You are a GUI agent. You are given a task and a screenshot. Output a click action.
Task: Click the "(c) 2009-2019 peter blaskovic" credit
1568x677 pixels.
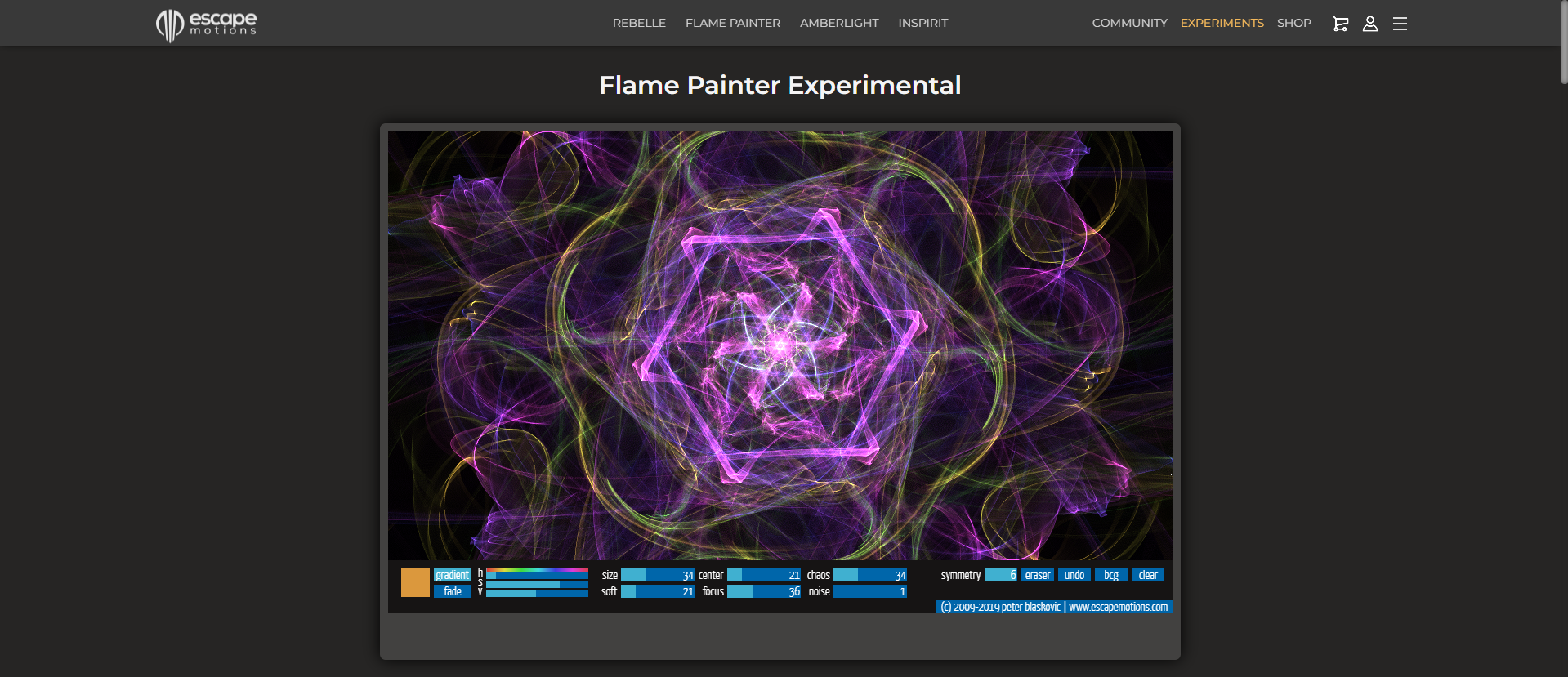[x=1000, y=607]
